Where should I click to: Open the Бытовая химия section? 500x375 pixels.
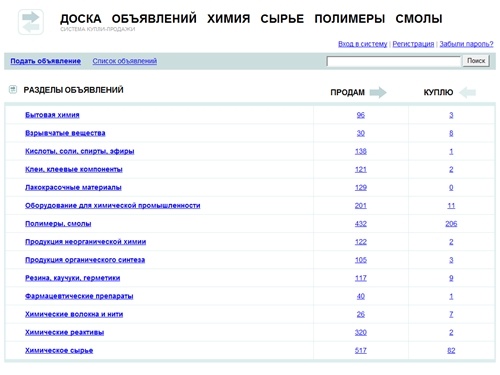[x=52, y=115]
